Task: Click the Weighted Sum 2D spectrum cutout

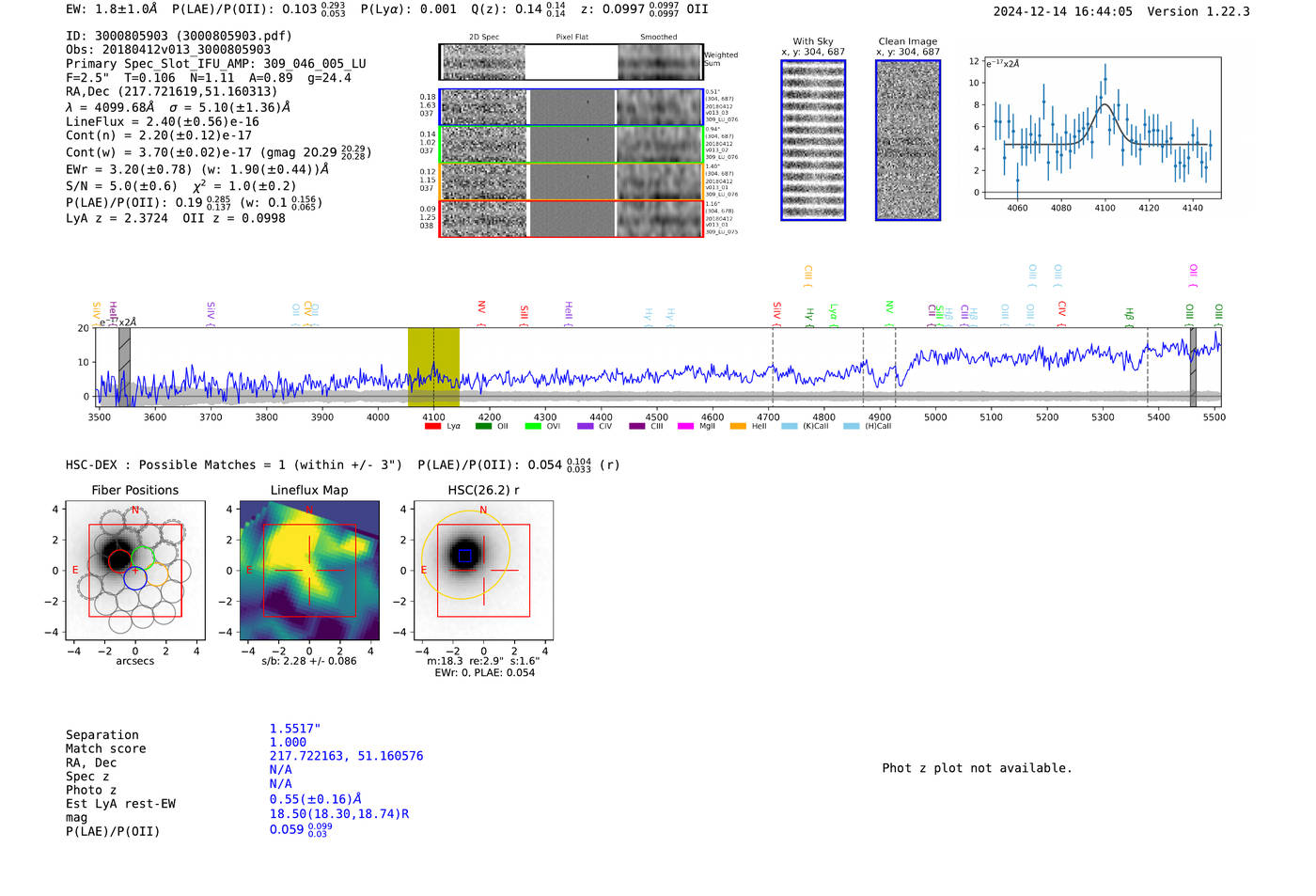Action: [484, 62]
